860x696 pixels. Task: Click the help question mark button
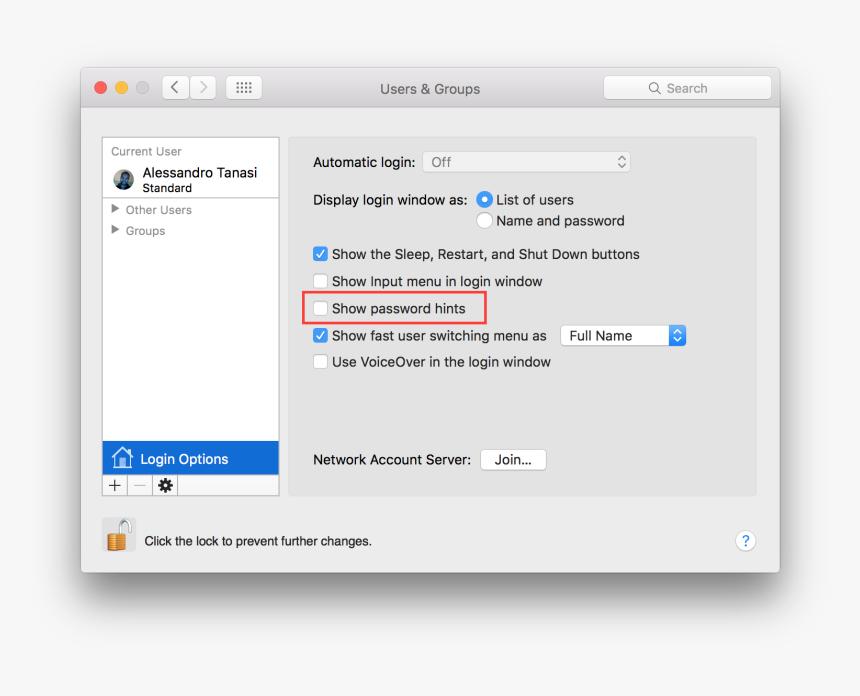coord(745,541)
